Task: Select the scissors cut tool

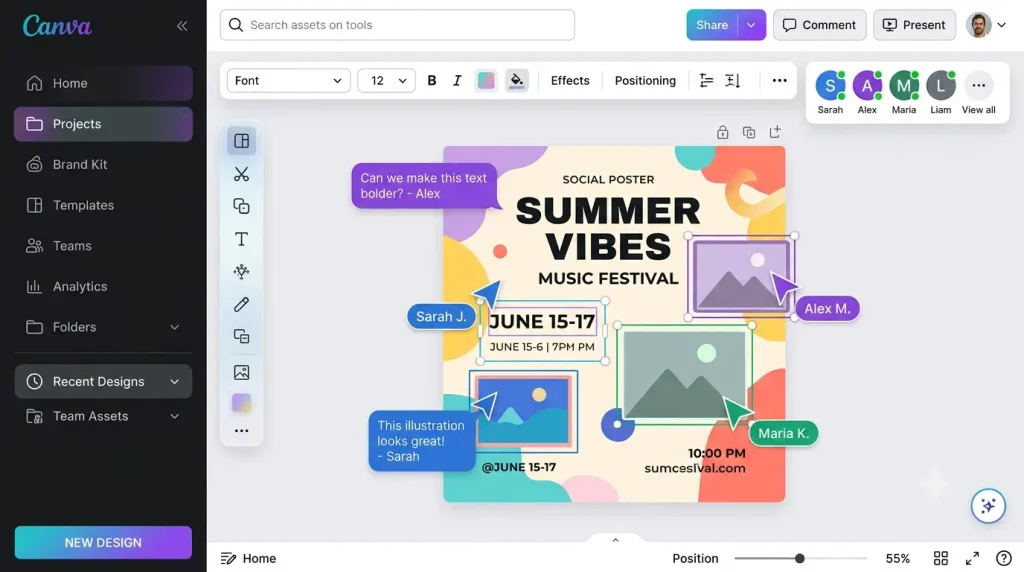Action: click(242, 174)
